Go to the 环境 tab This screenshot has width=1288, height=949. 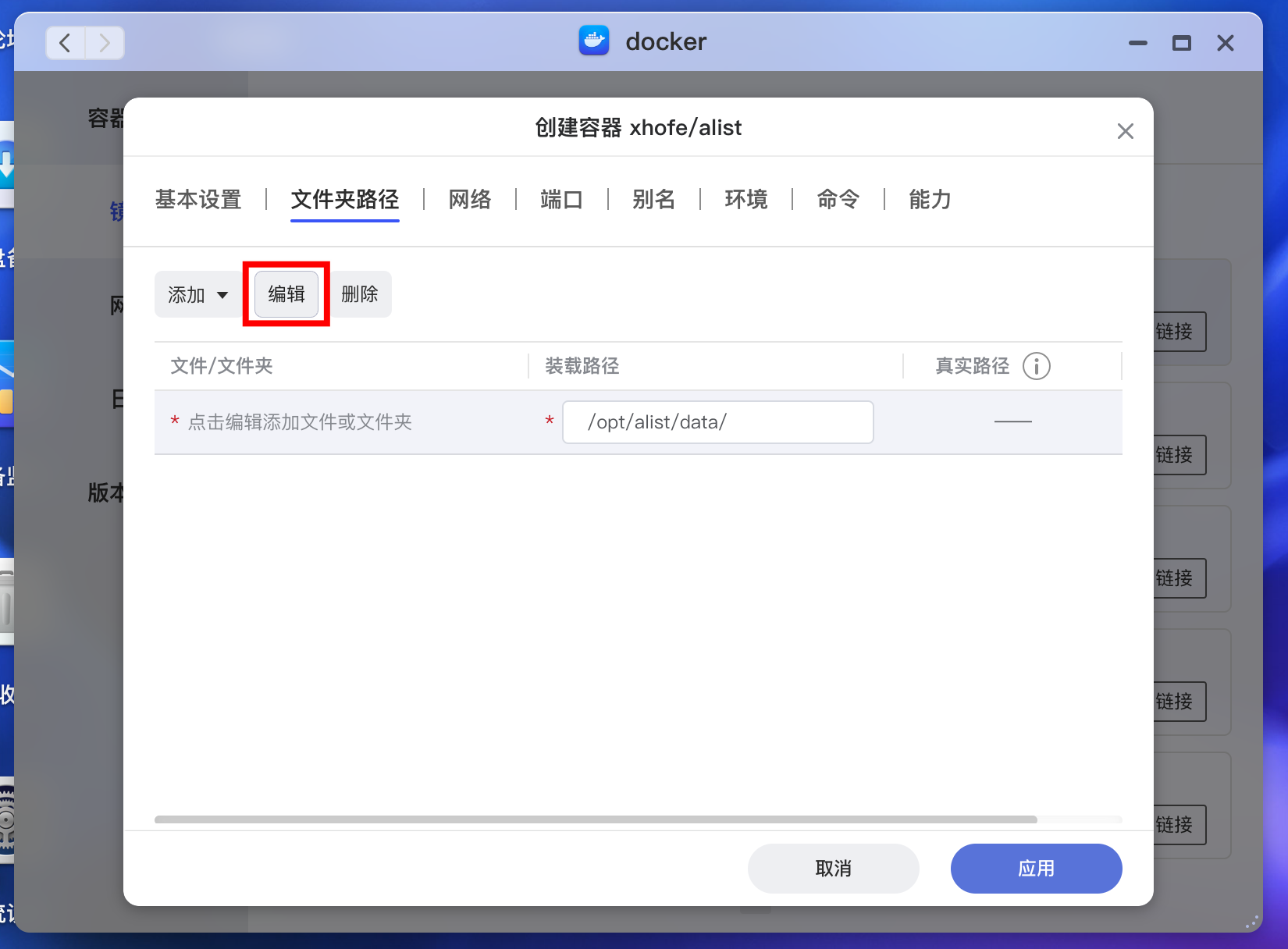click(746, 200)
